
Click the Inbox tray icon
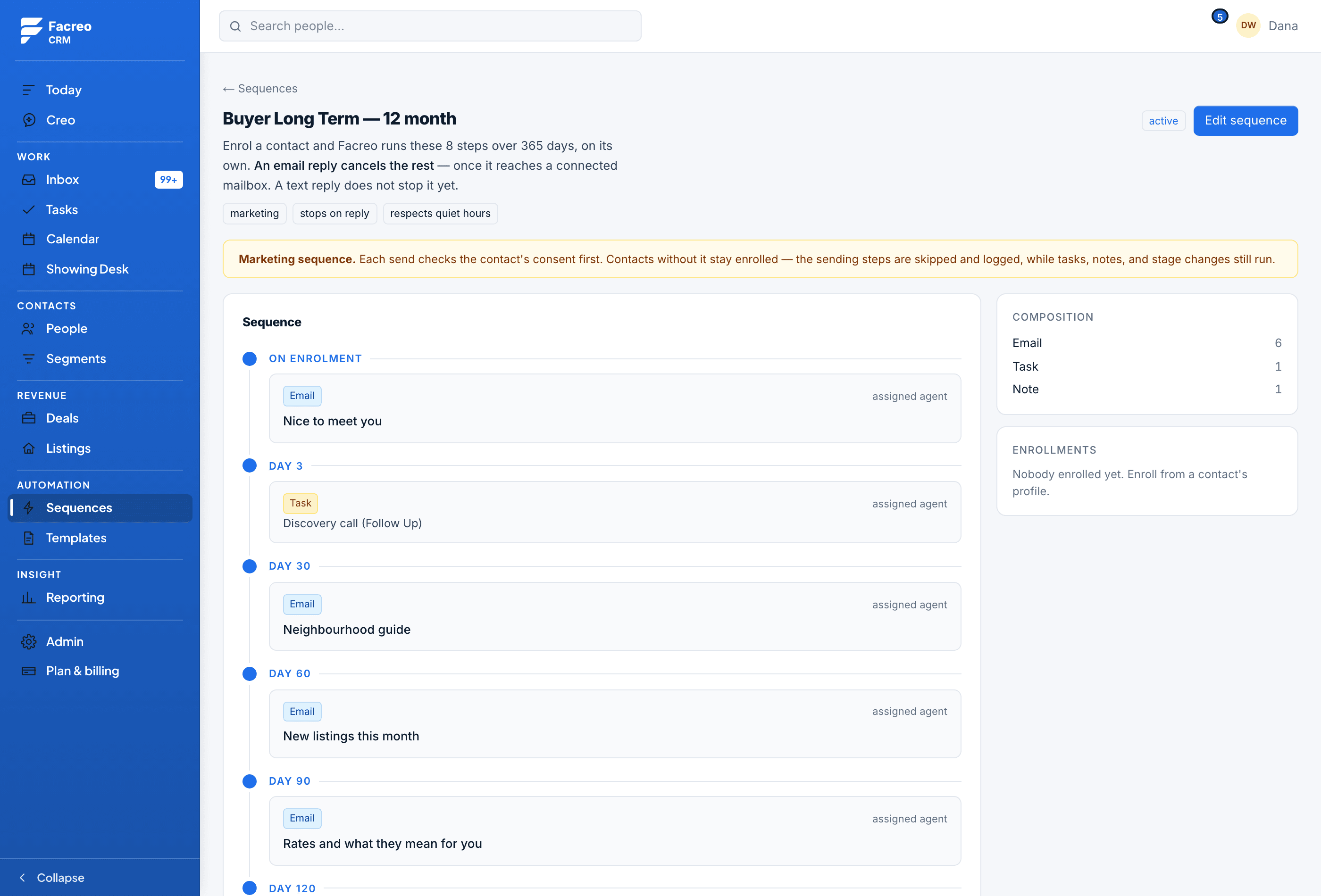click(28, 180)
